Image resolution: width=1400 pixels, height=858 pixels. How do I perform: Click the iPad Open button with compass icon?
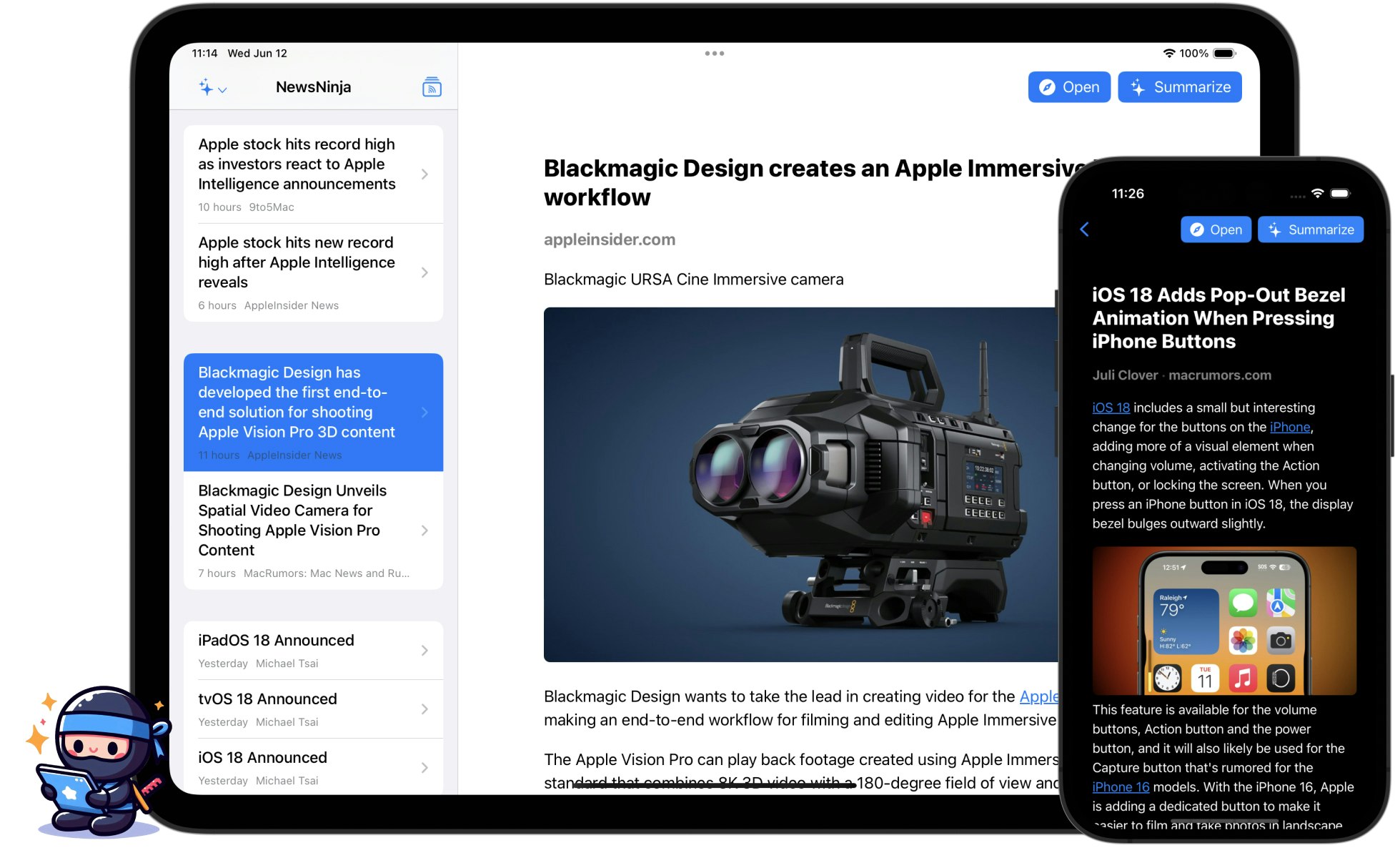click(1068, 87)
